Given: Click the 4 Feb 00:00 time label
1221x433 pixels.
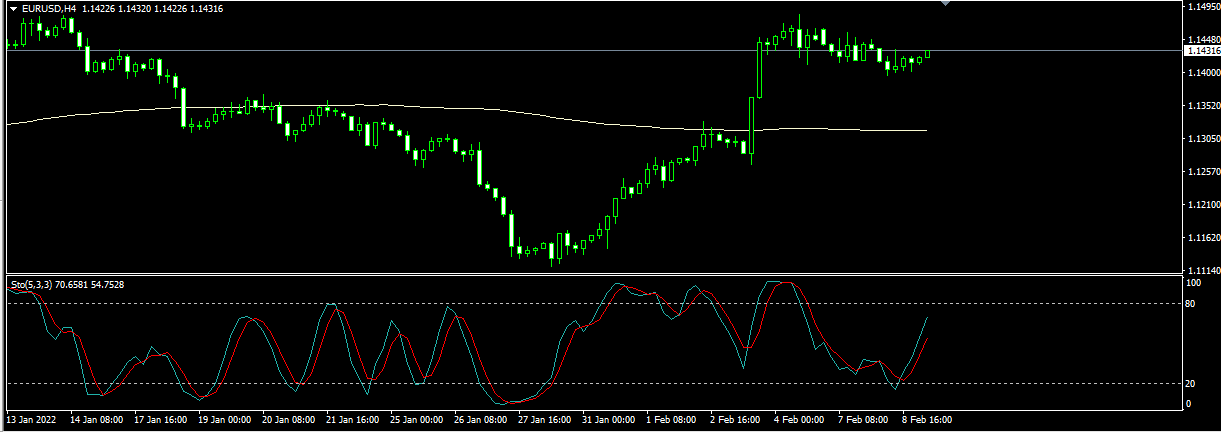Looking at the screenshot, I should pyautogui.click(x=799, y=421).
